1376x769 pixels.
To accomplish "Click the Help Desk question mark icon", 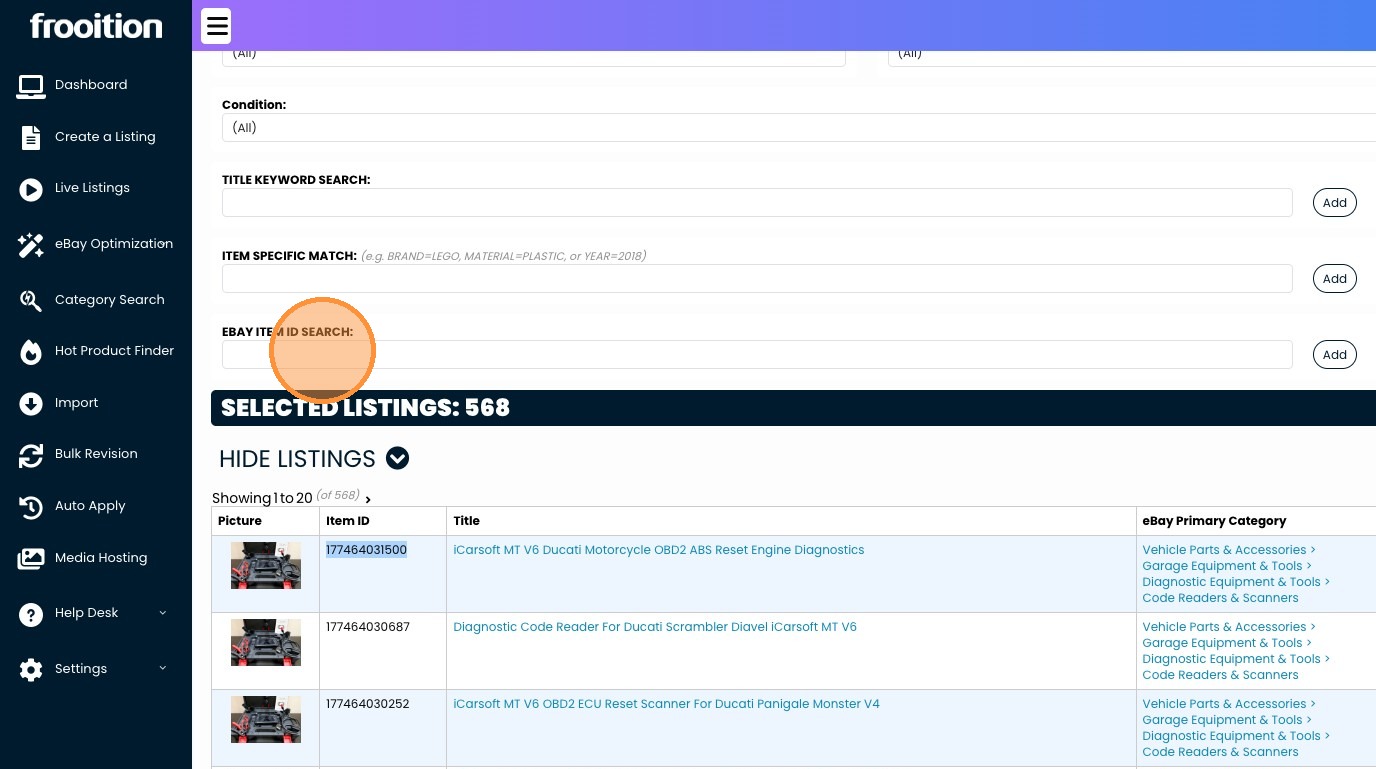I will tap(31, 614).
